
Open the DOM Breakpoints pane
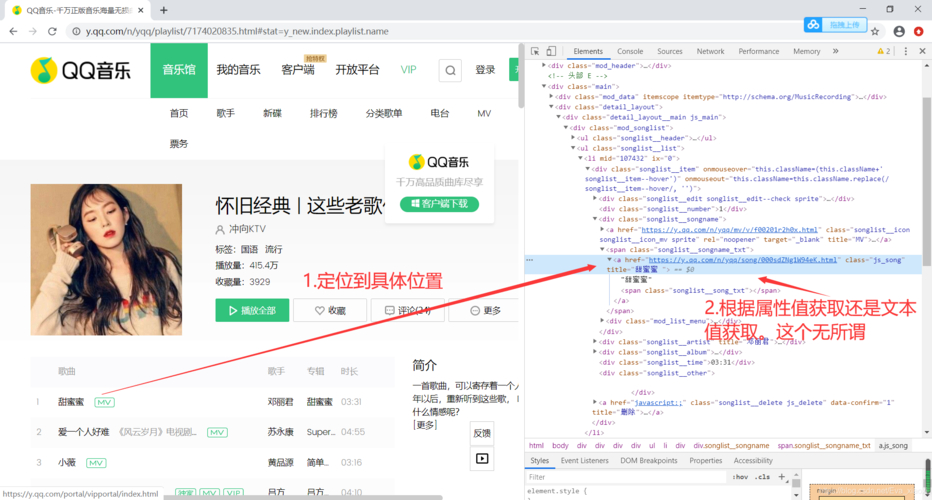[648, 461]
